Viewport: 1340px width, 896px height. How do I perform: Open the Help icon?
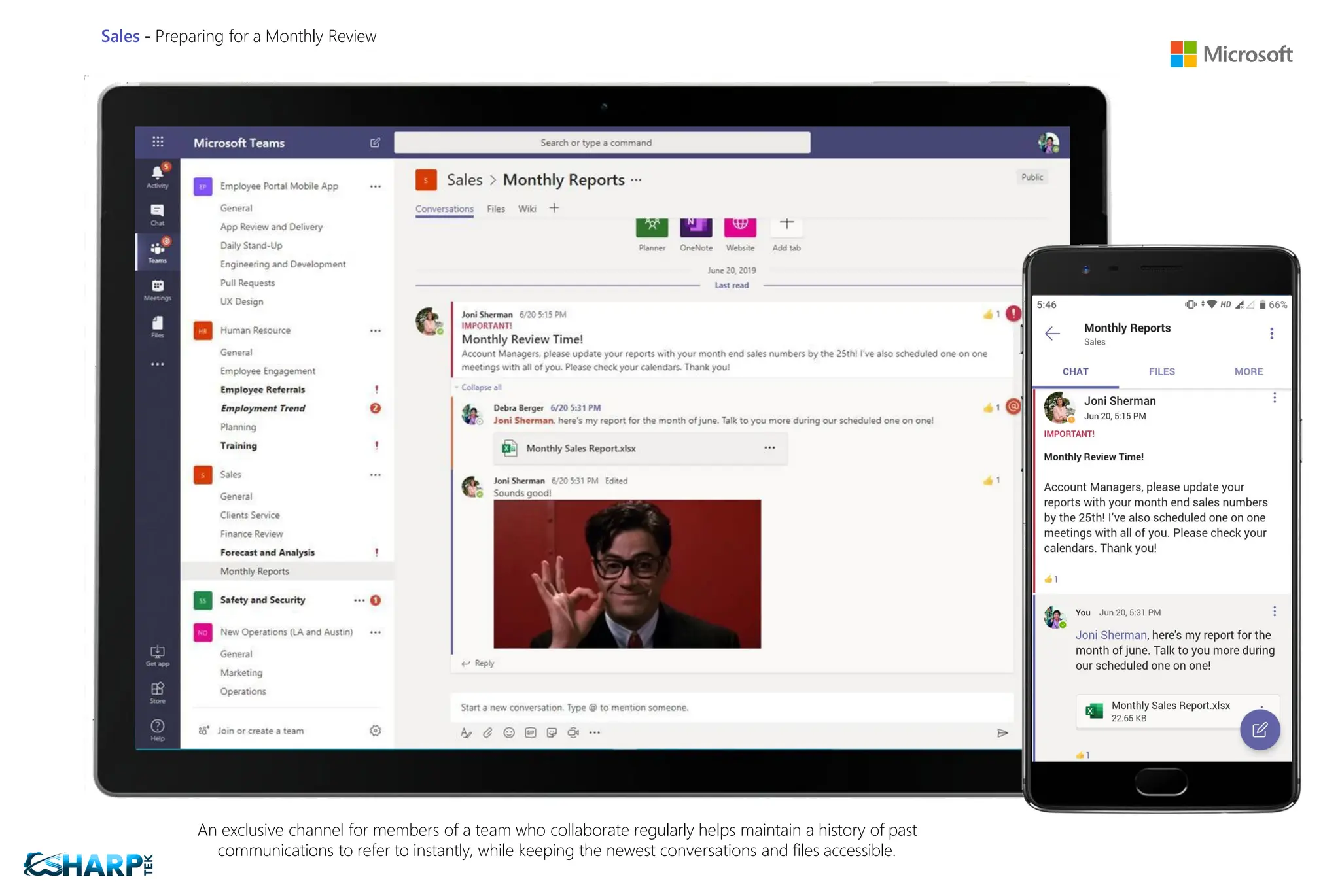(x=157, y=730)
